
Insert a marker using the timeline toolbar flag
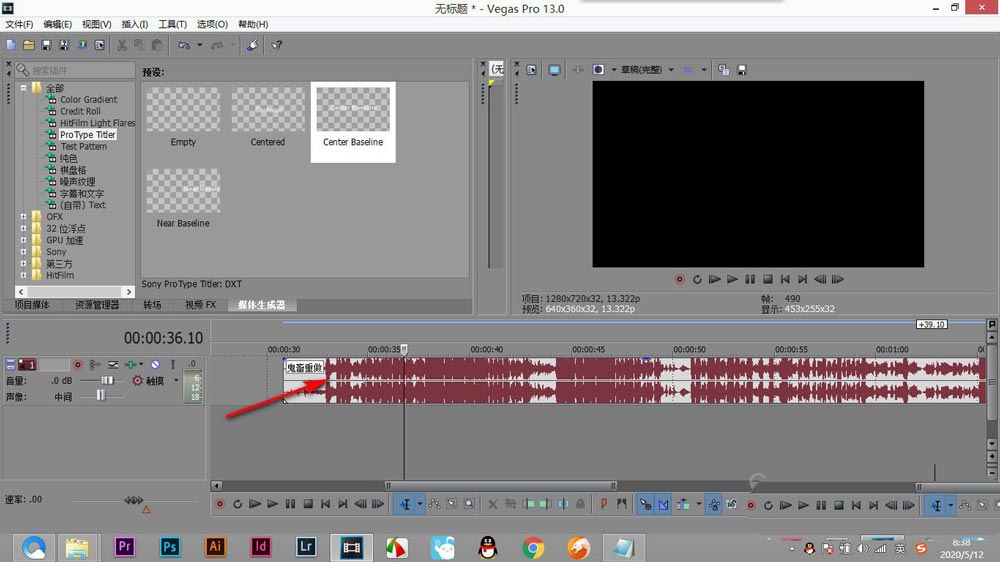point(603,505)
